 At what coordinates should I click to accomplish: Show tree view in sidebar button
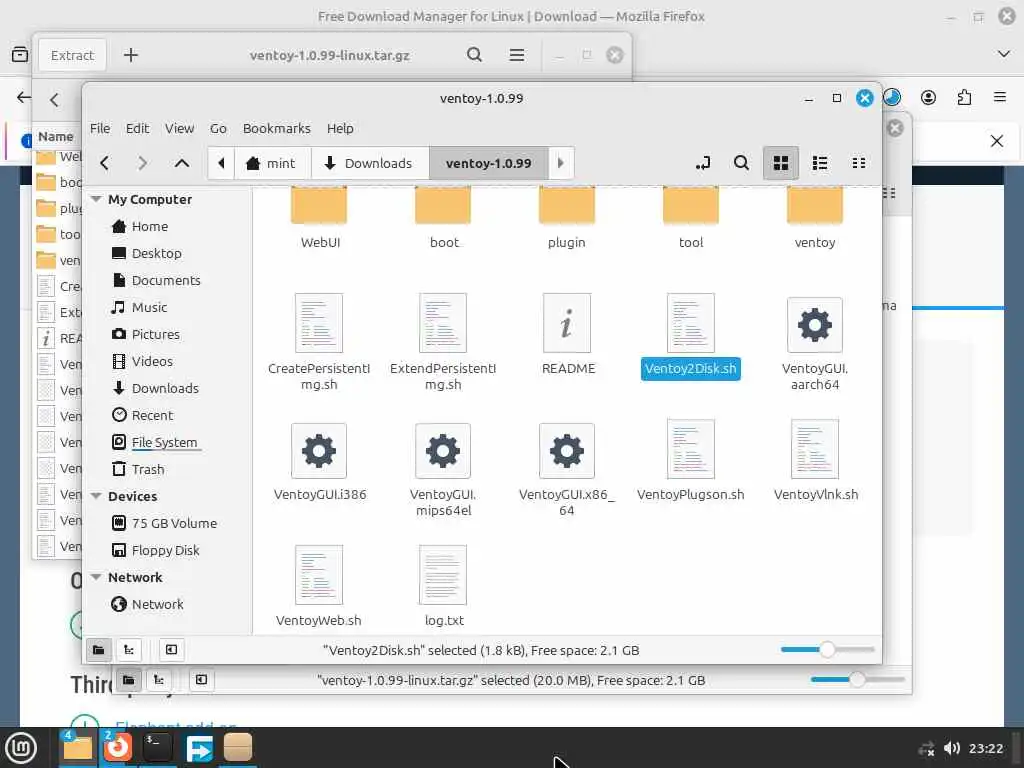click(129, 650)
